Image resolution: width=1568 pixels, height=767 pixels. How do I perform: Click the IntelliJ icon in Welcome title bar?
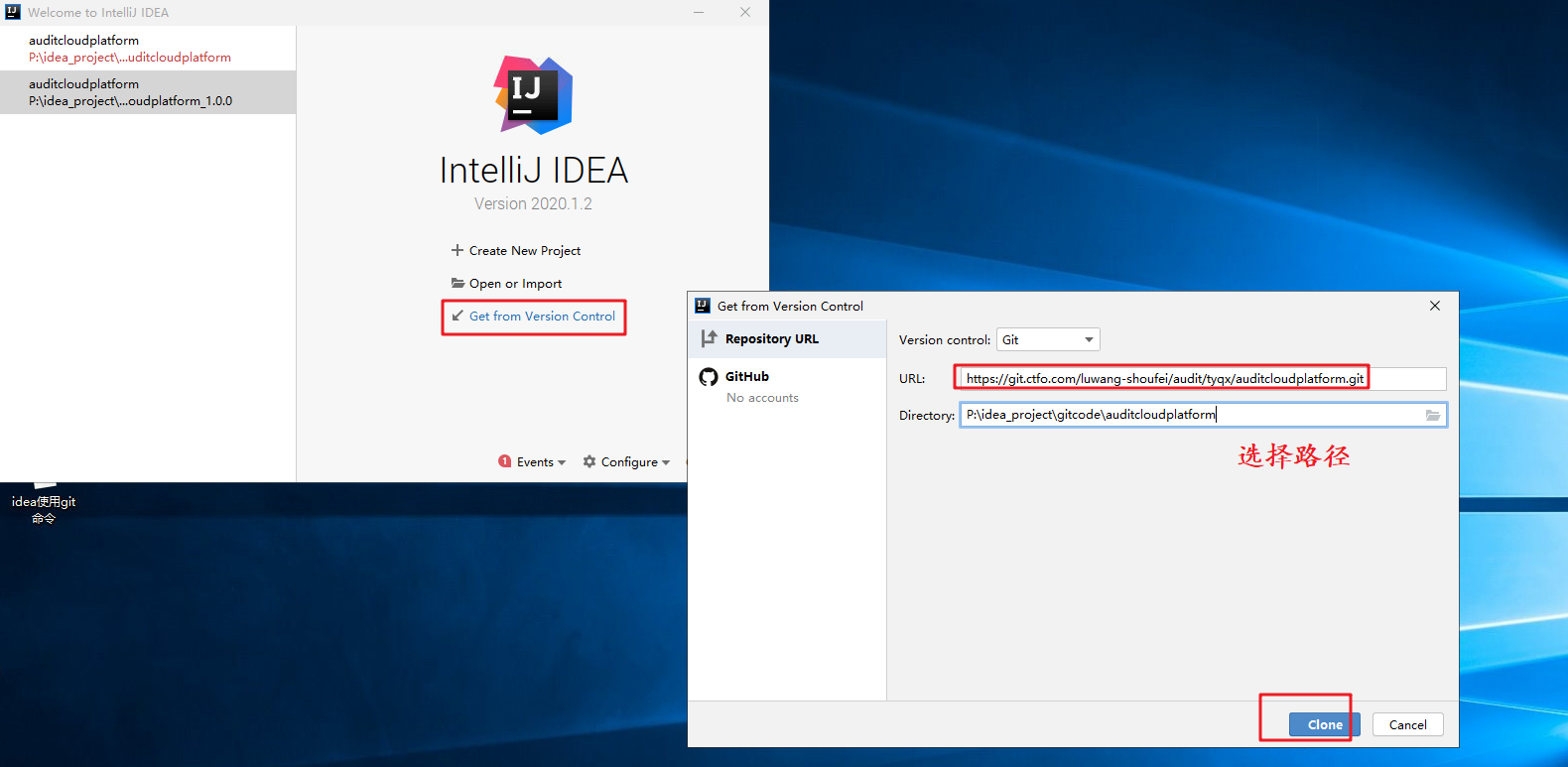13,12
